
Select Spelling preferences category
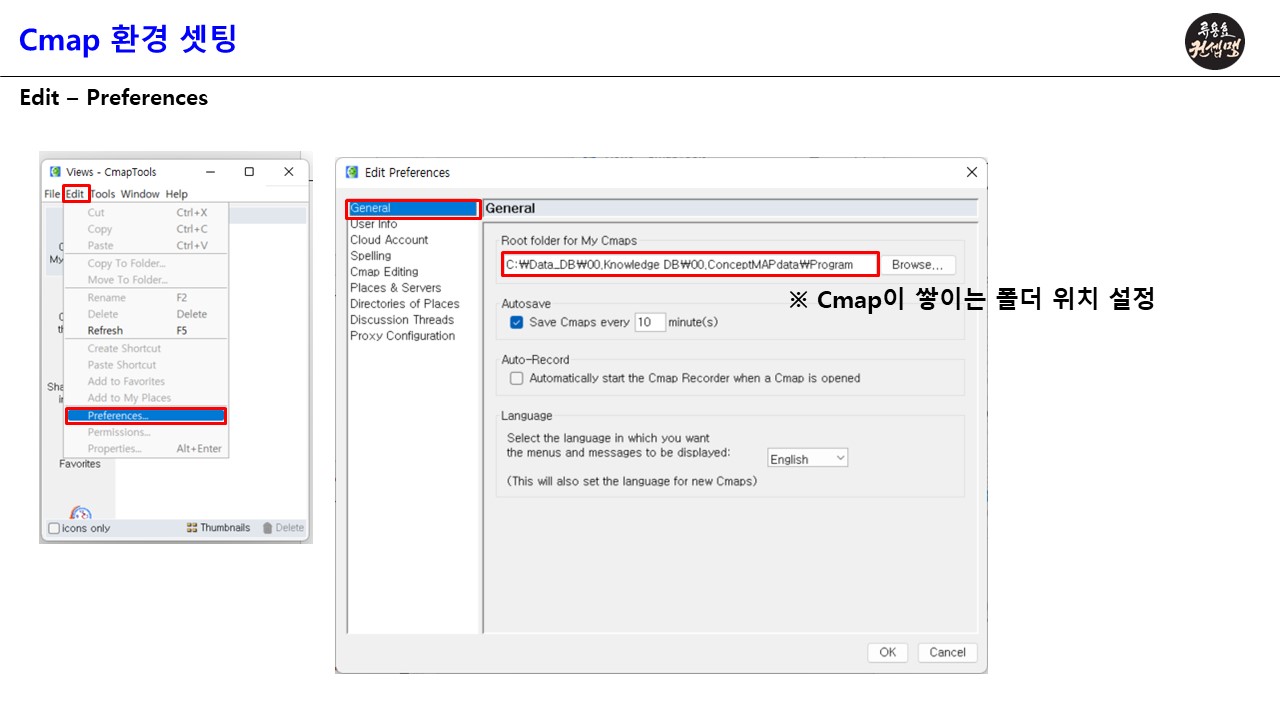pos(371,256)
